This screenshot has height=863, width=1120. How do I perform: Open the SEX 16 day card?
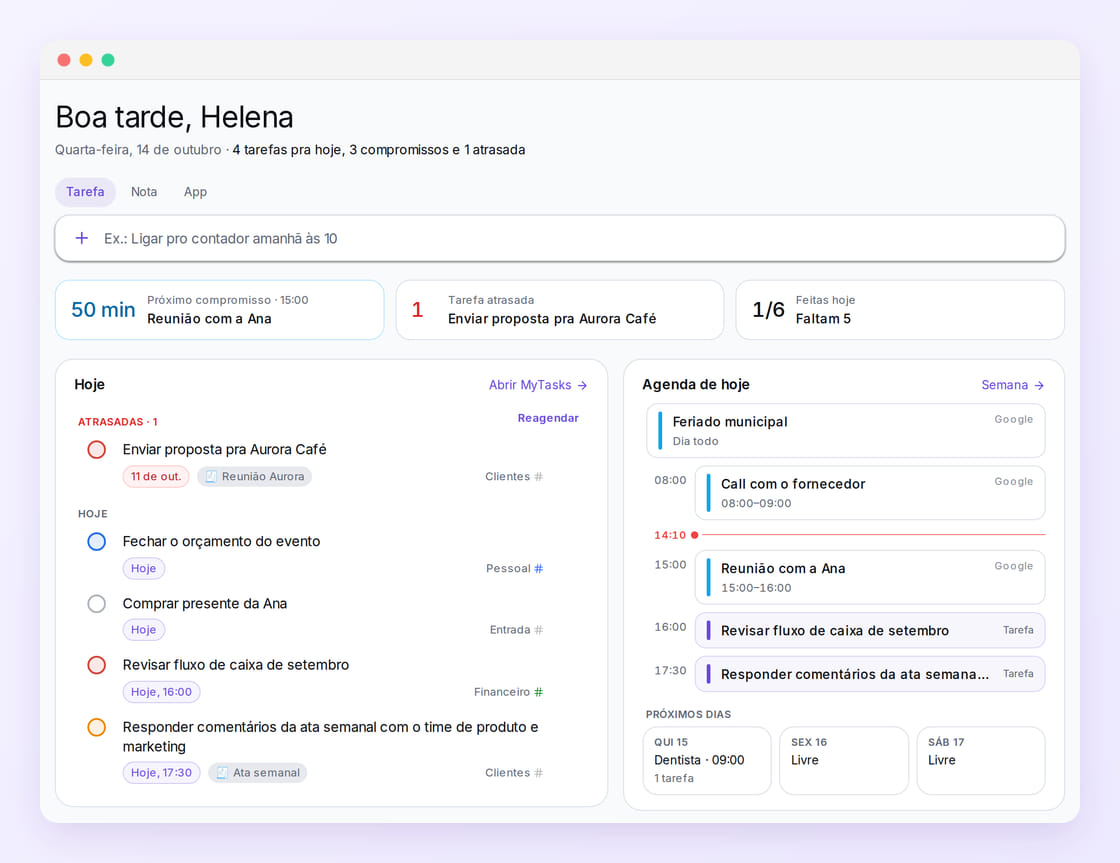[844, 760]
